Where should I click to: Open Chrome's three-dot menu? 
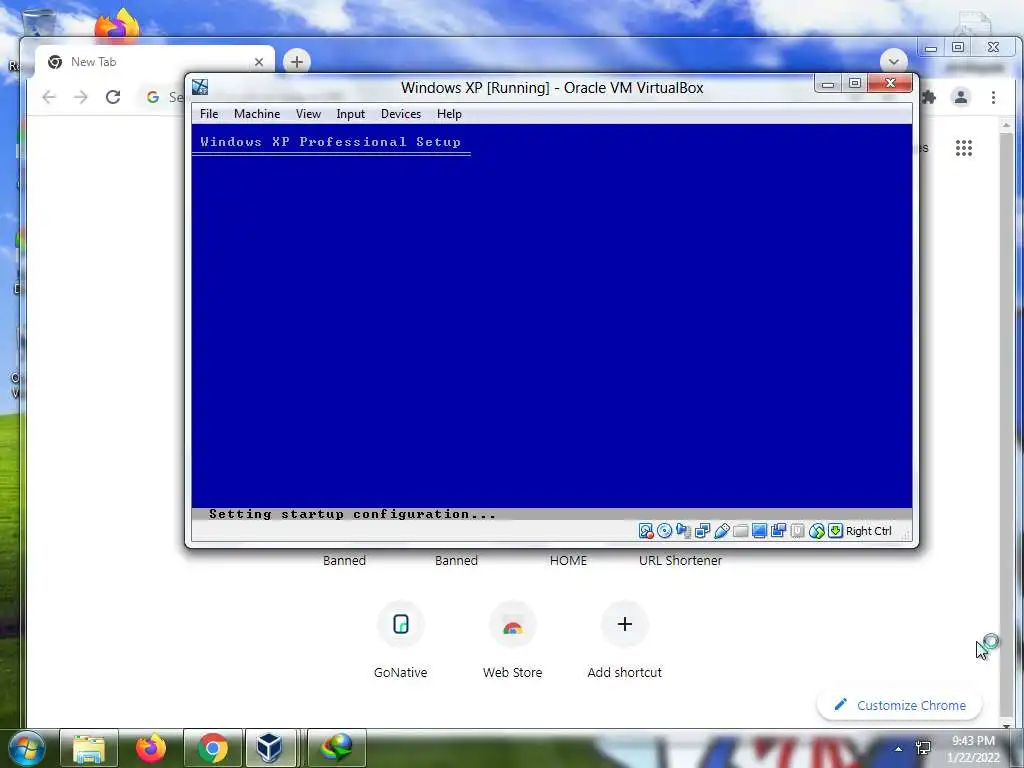tap(993, 97)
